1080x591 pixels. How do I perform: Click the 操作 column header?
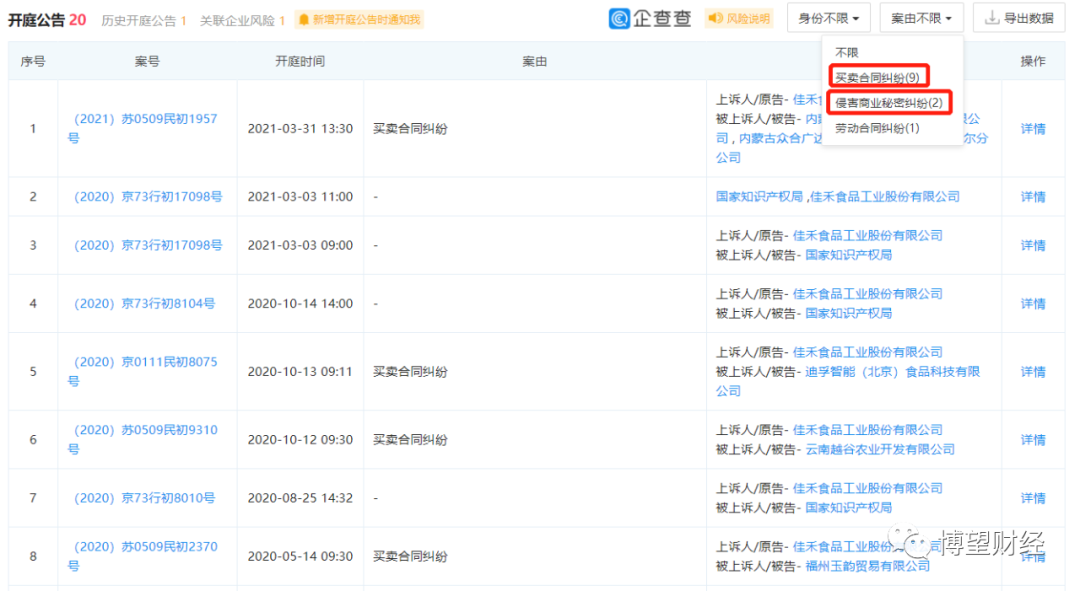1032,61
